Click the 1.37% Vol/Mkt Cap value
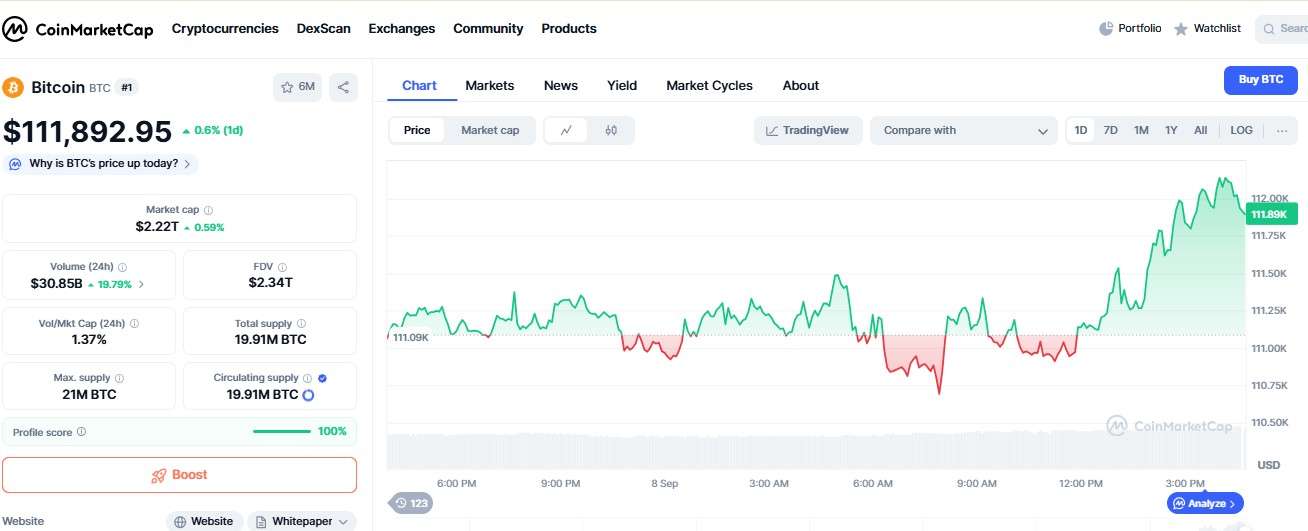The image size is (1308, 531). click(89, 340)
